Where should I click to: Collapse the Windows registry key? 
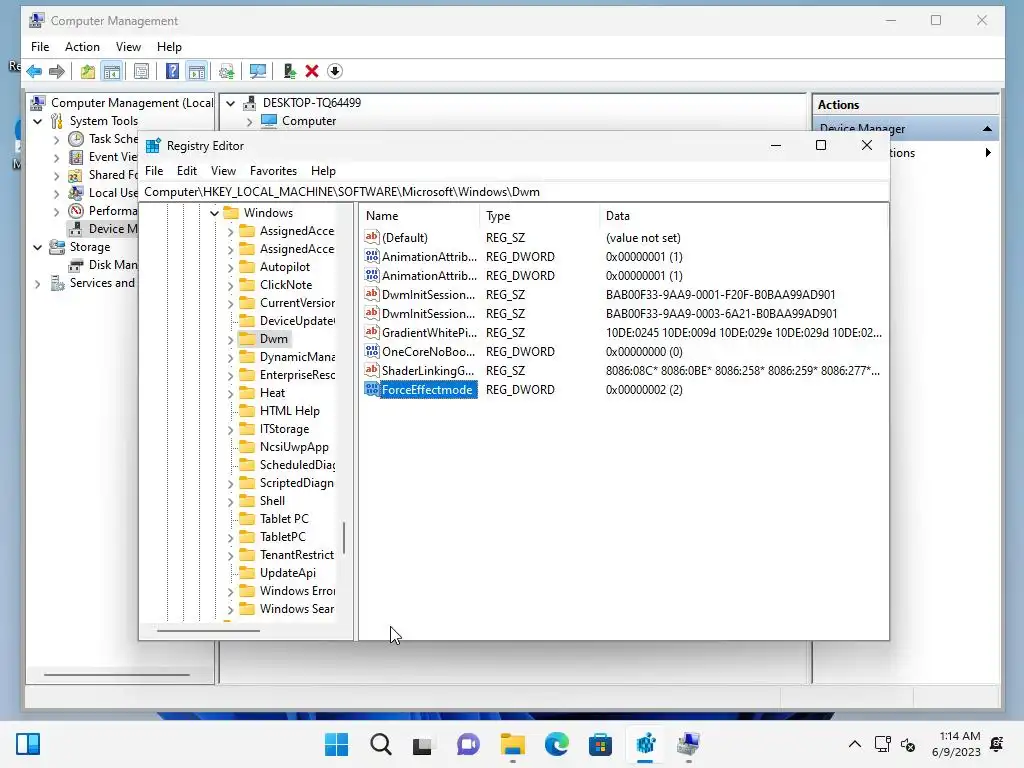pyautogui.click(x=214, y=213)
